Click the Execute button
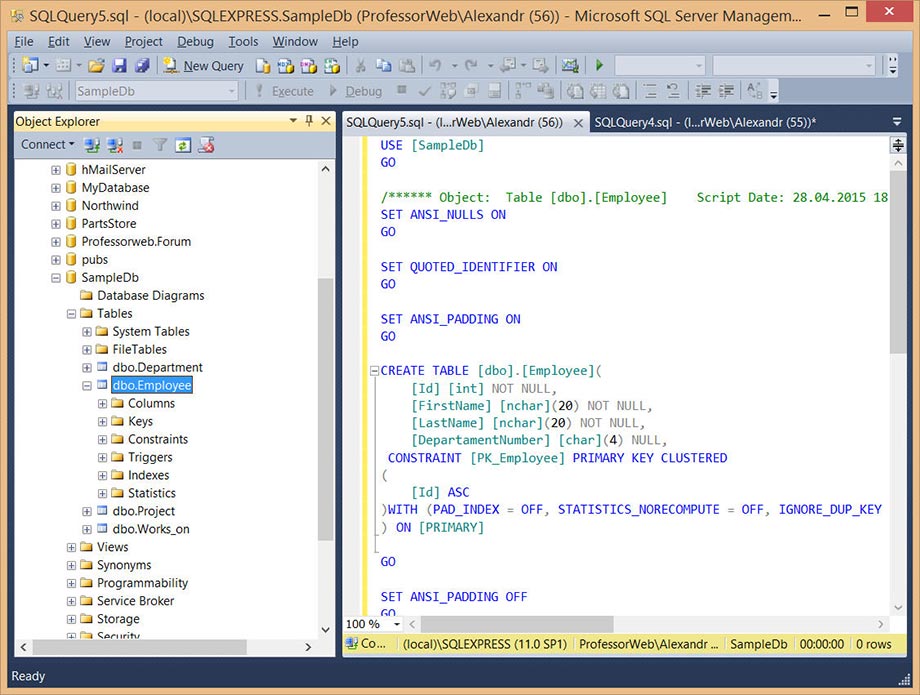 coord(285,91)
